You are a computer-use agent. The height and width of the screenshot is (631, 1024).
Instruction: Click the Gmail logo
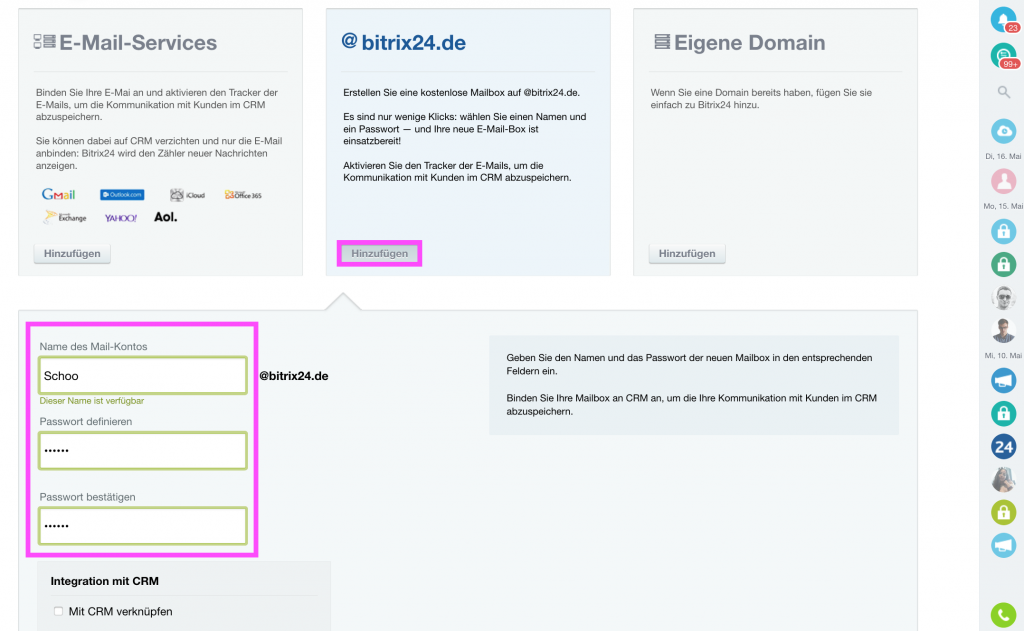click(x=59, y=195)
